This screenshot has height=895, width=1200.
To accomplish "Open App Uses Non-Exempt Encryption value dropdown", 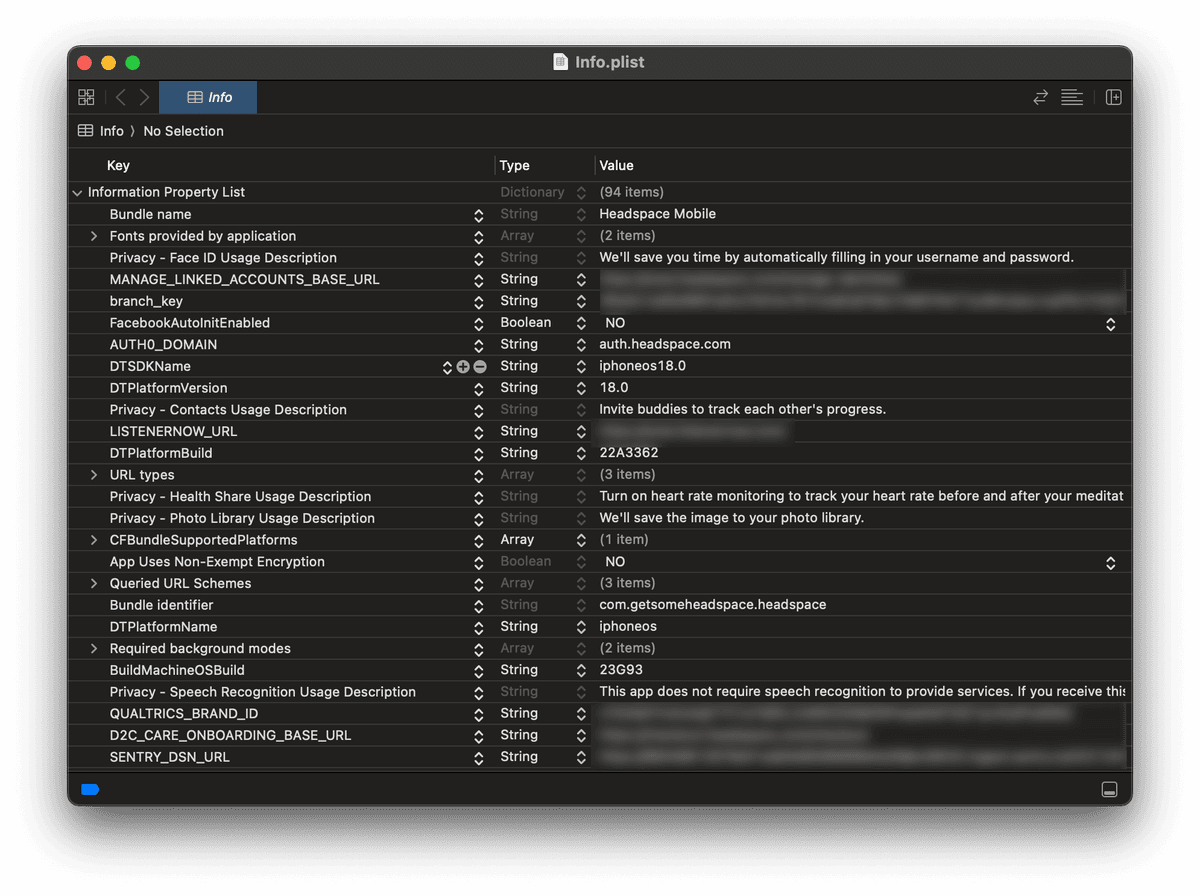I will point(1110,562).
